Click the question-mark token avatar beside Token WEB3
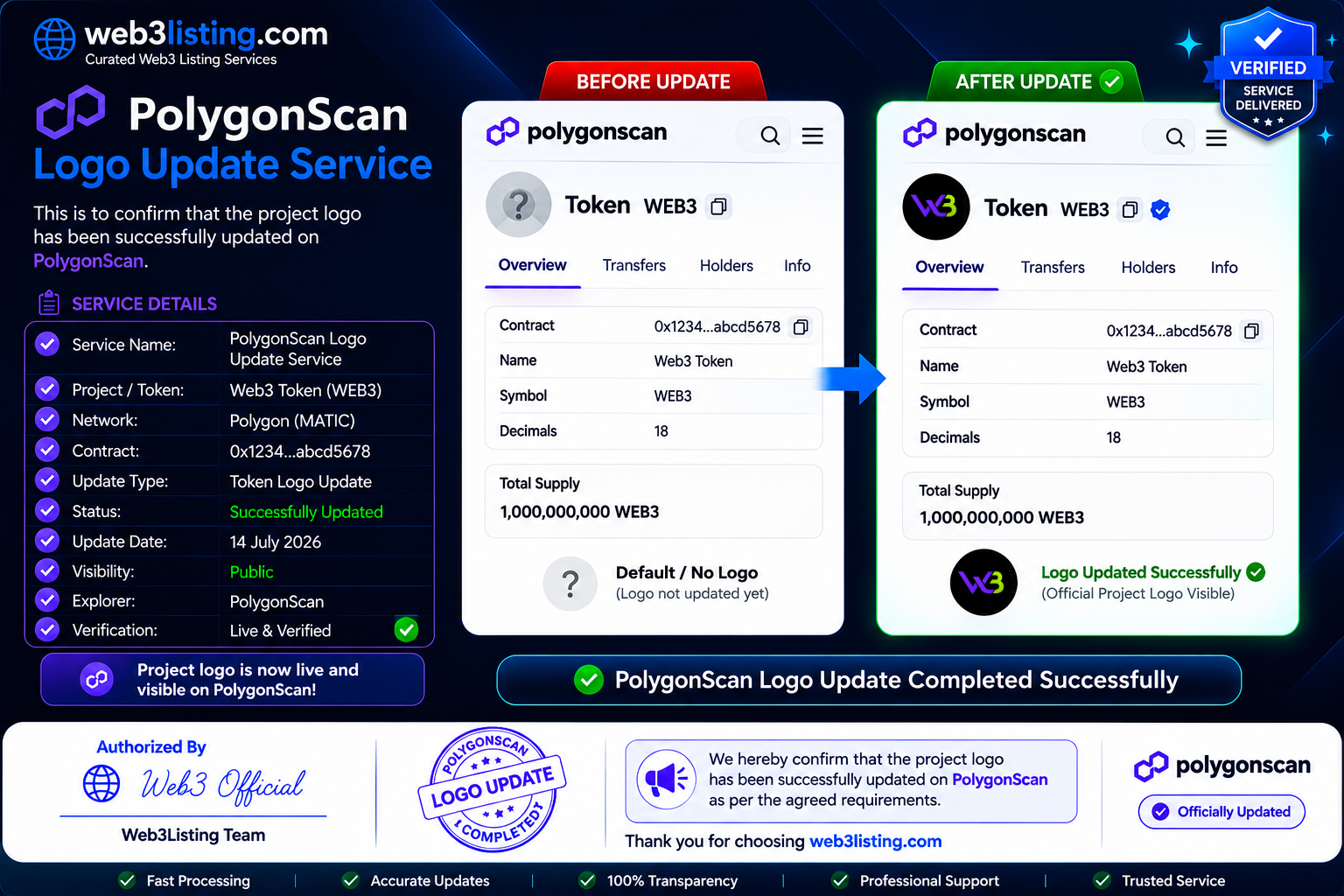The width and height of the screenshot is (1344, 896). tap(519, 205)
